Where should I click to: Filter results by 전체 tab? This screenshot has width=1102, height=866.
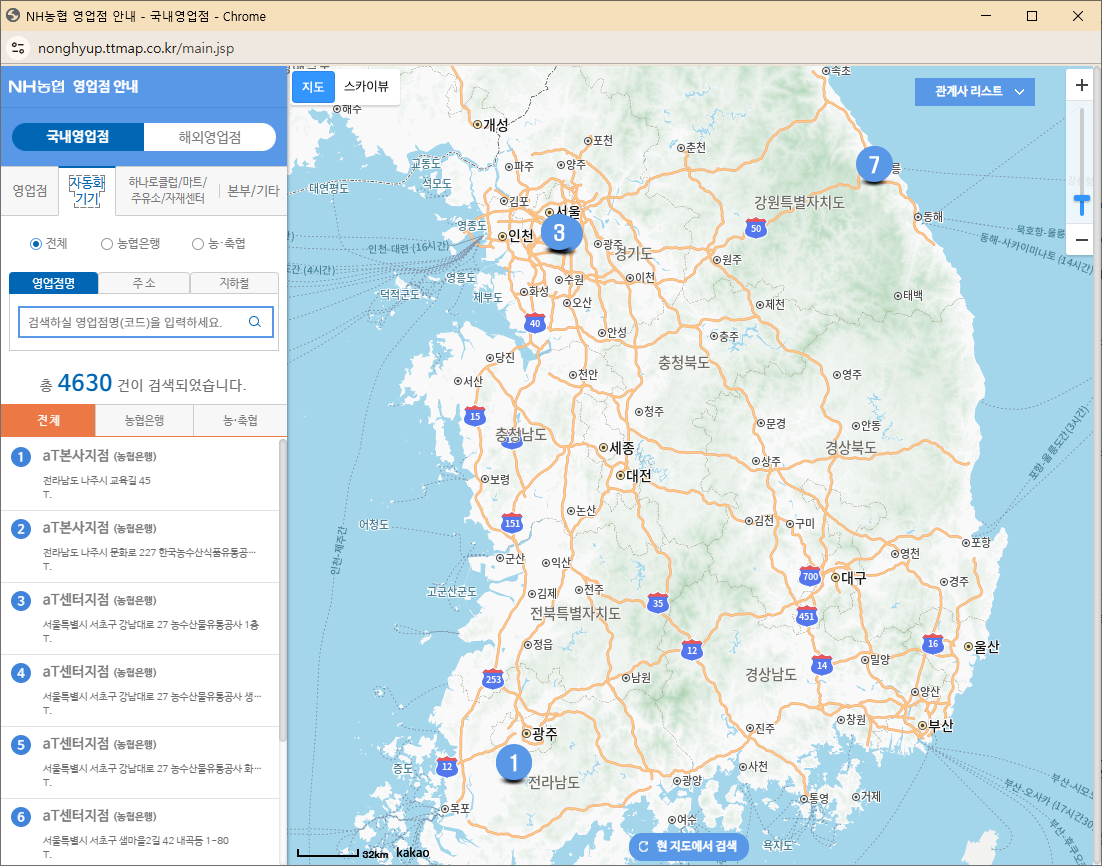pyautogui.click(x=48, y=420)
